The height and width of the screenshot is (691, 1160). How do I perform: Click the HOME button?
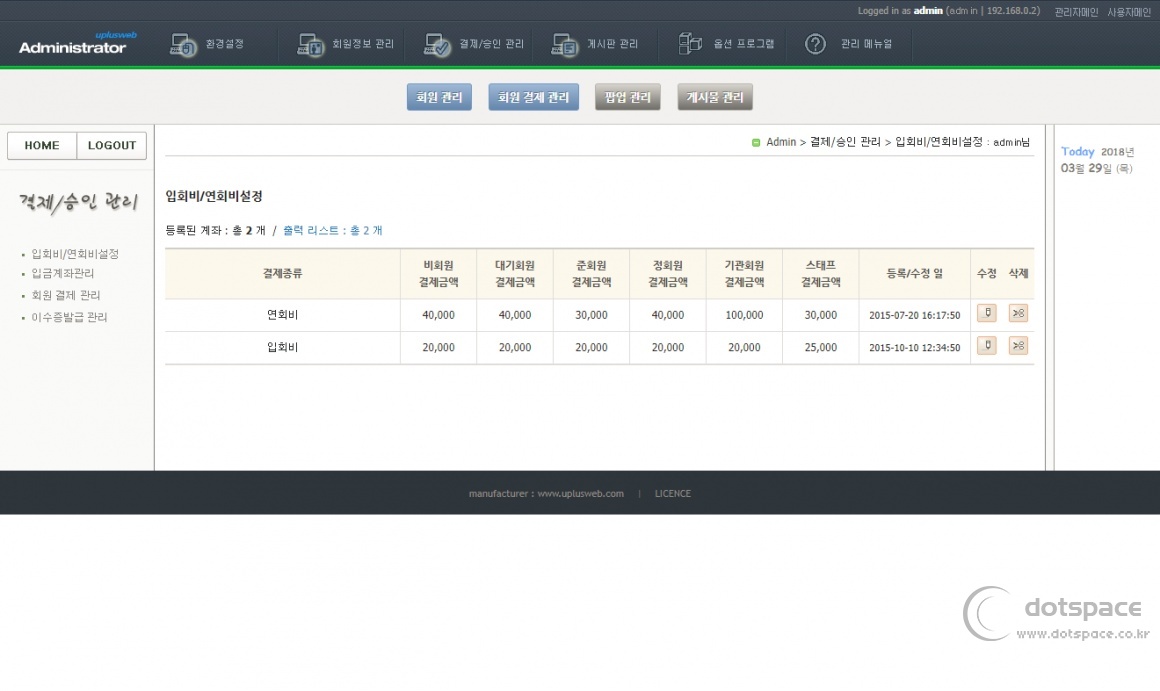[x=42, y=146]
